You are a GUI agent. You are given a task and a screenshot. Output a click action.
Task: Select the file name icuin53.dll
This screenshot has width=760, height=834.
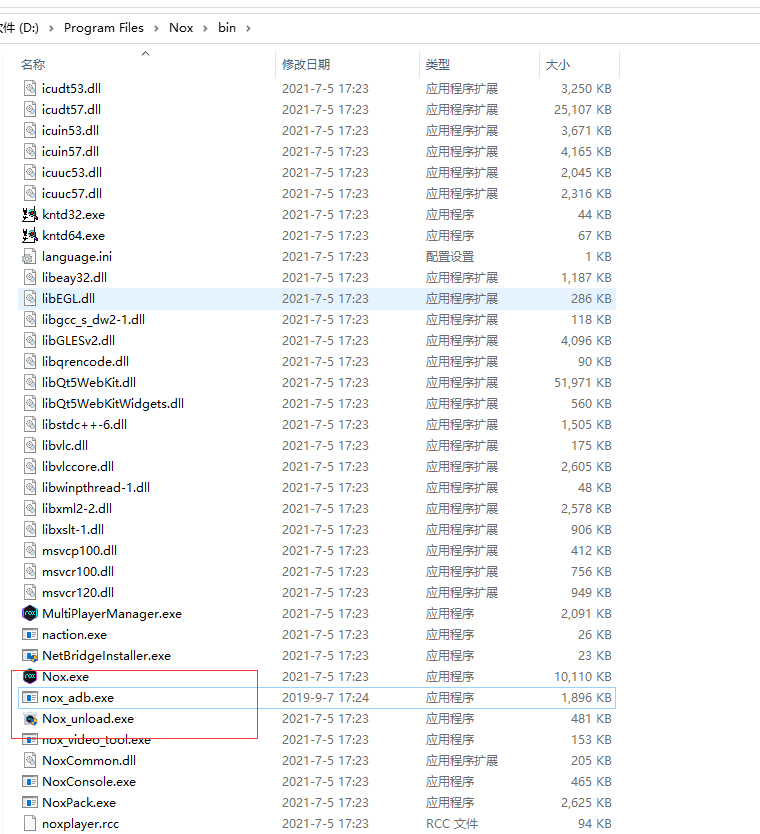coord(70,130)
